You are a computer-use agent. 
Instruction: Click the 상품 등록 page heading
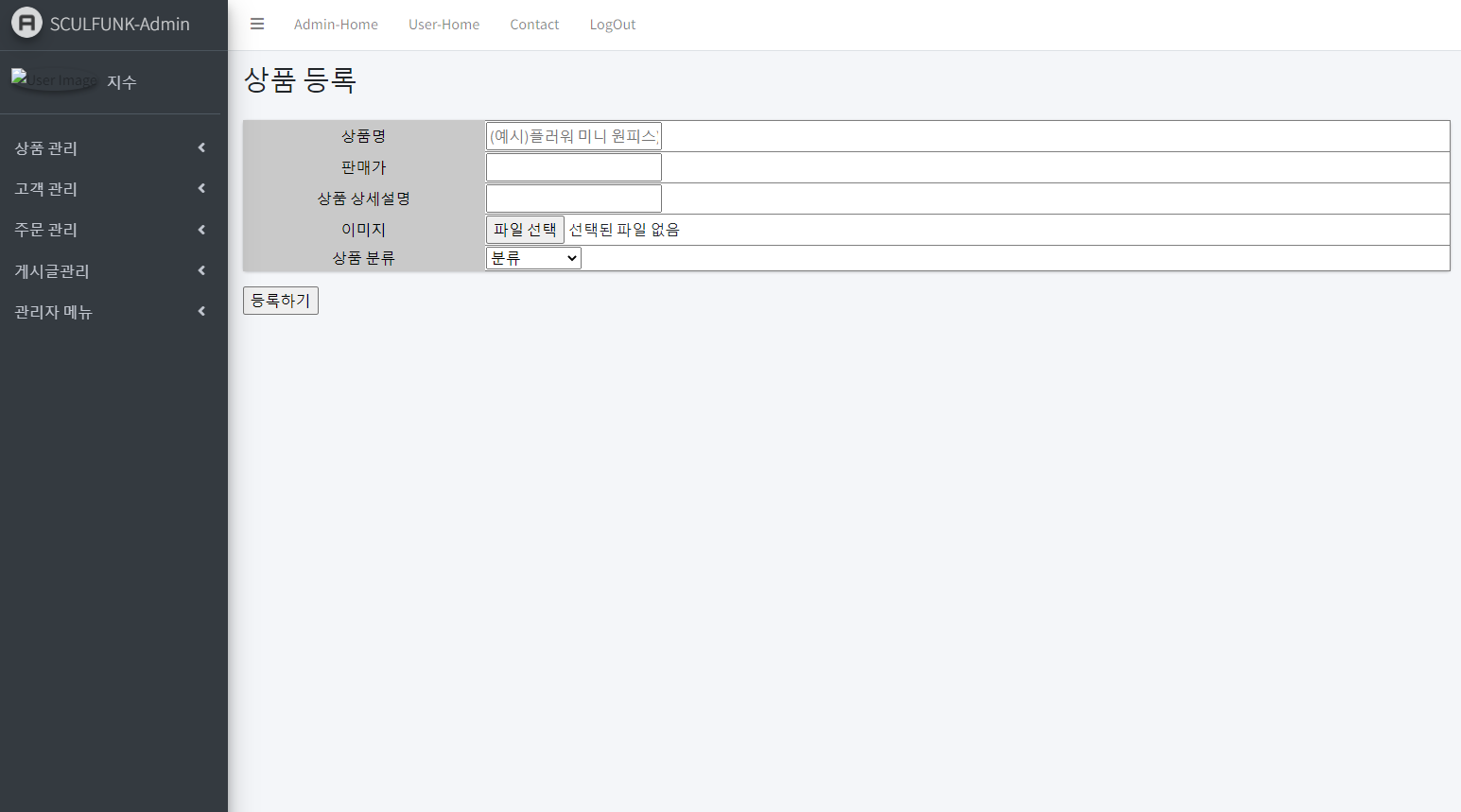300,80
